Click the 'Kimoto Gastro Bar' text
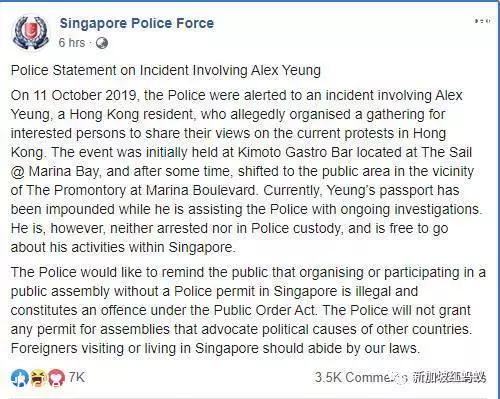 tap(295, 152)
